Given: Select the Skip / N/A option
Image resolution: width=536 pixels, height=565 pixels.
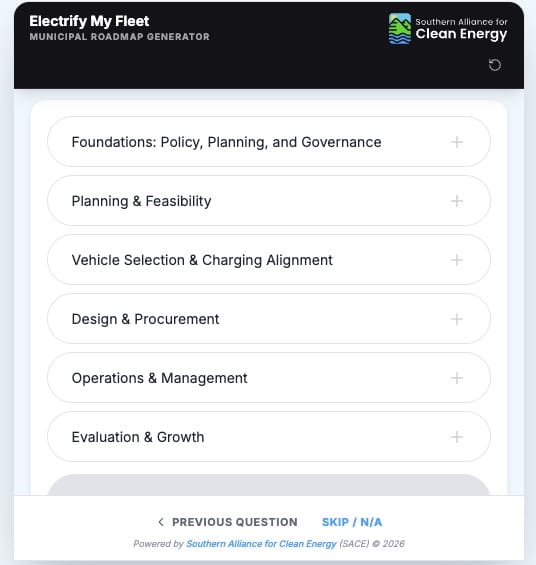Looking at the screenshot, I should (x=352, y=522).
